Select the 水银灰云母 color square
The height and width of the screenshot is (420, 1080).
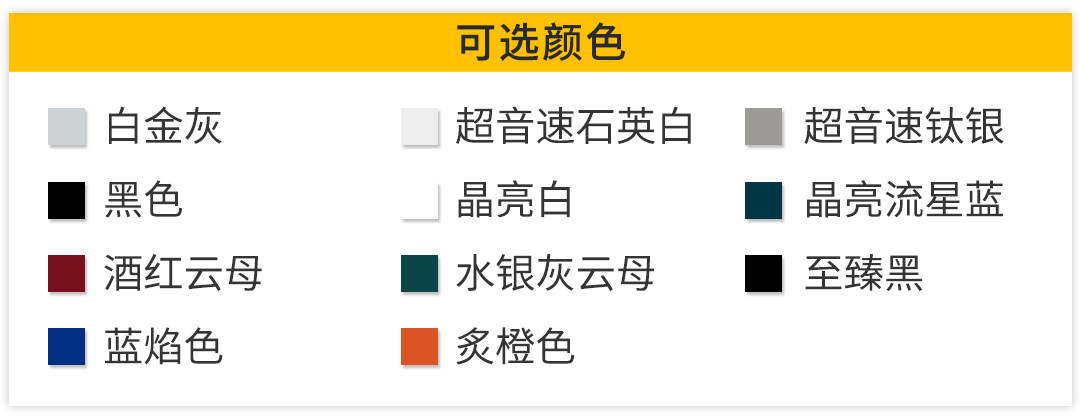(420, 274)
